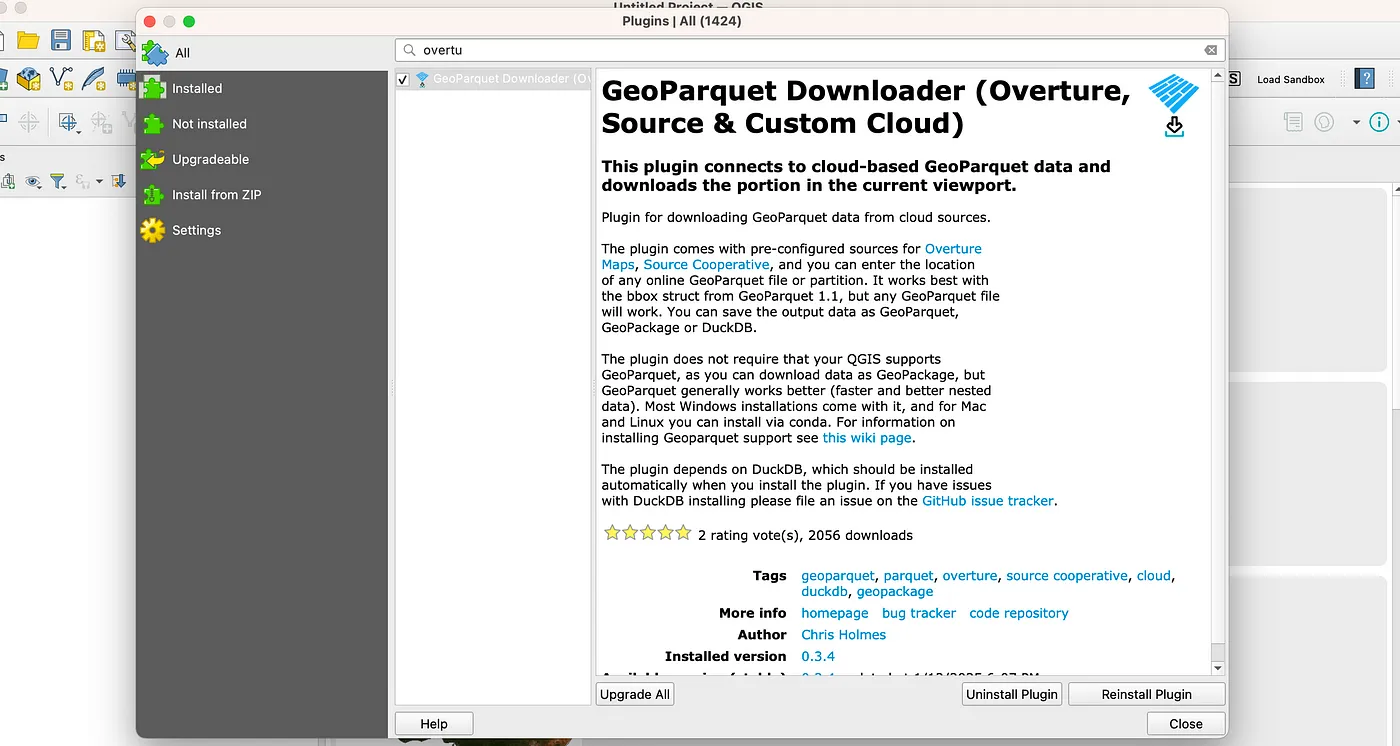Click the Identify Features info icon

(x=1379, y=122)
